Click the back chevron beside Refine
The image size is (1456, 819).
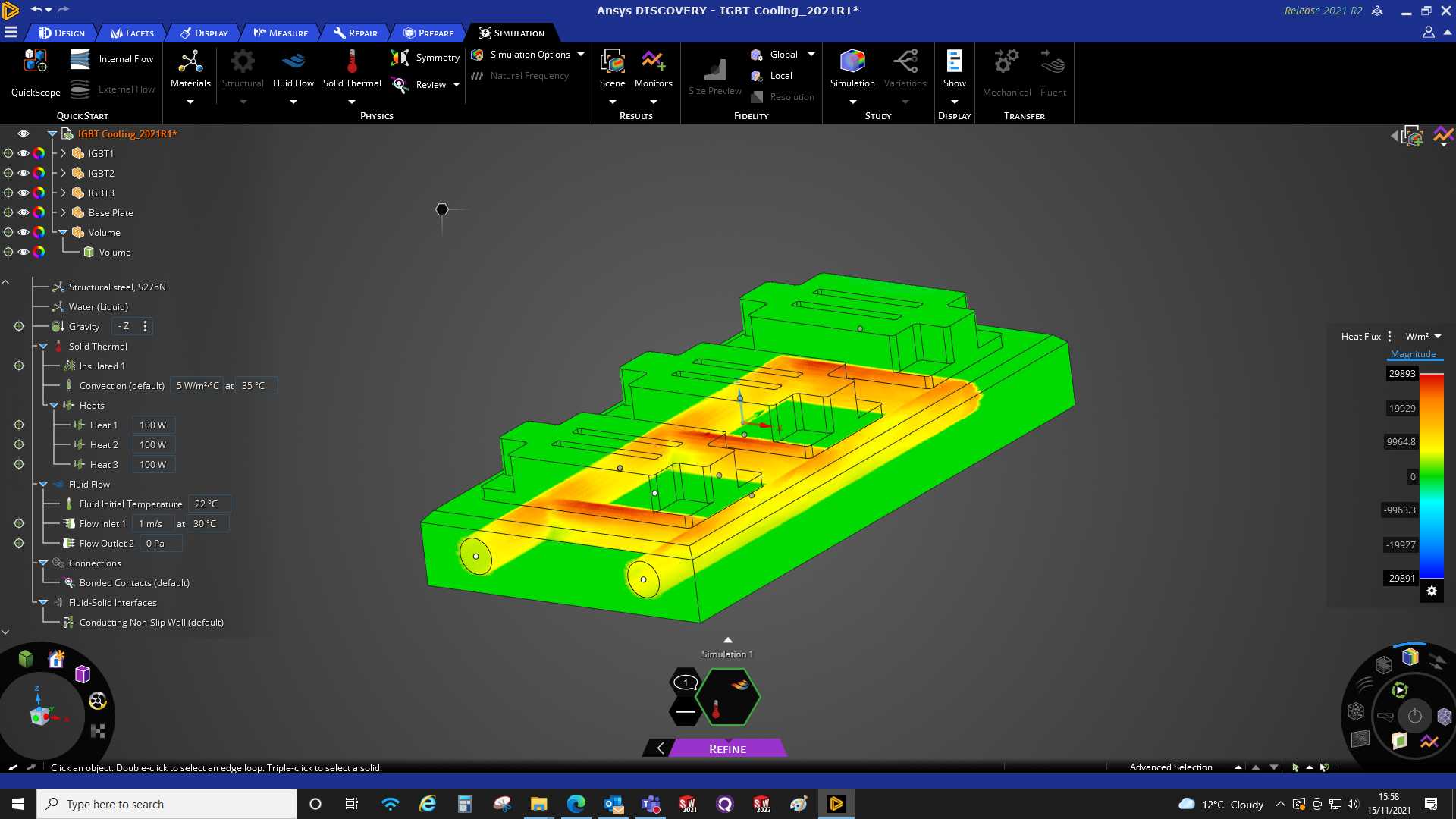[x=660, y=748]
